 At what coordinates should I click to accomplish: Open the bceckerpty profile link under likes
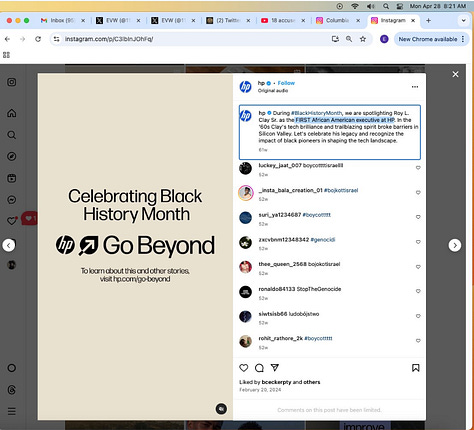(x=276, y=382)
